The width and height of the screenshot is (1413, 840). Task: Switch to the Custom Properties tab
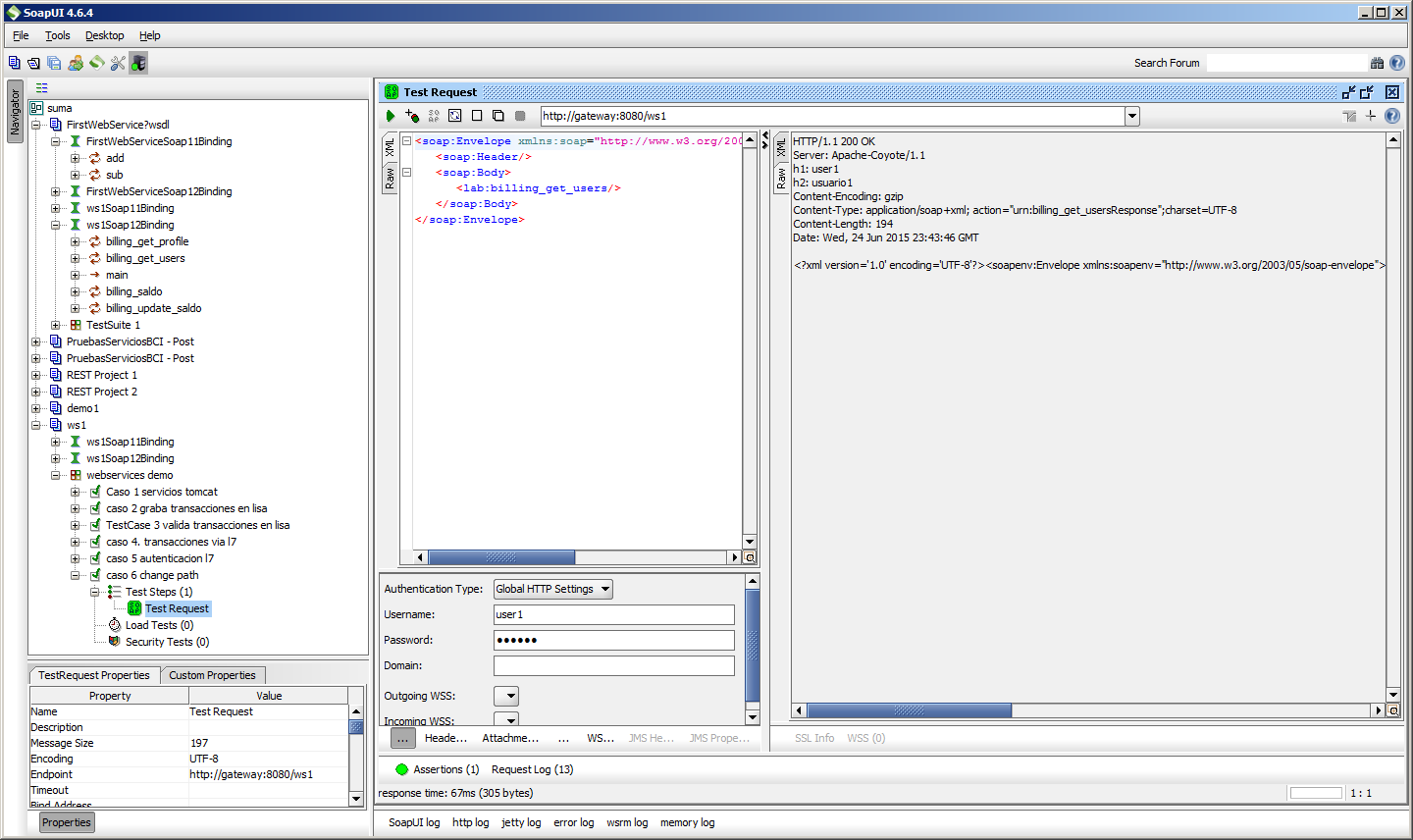tap(213, 675)
